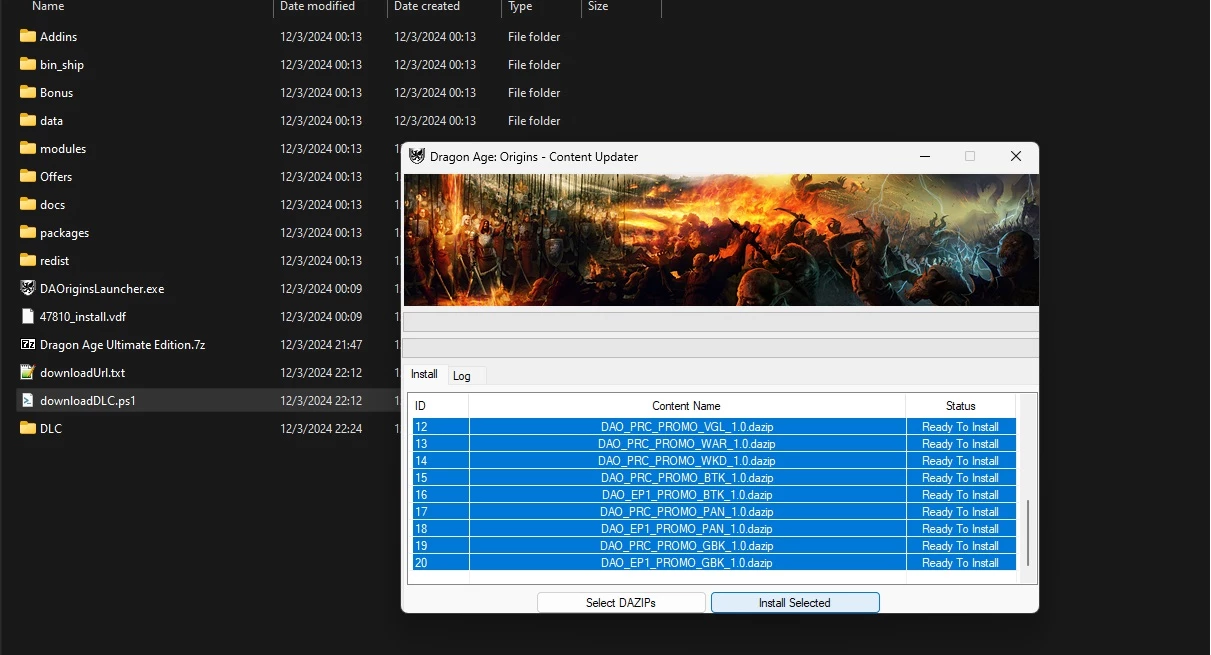Select row DAO_PRC_PROMO_VGL_1.0.dazip
This screenshot has width=1211, height=655.
point(714,427)
